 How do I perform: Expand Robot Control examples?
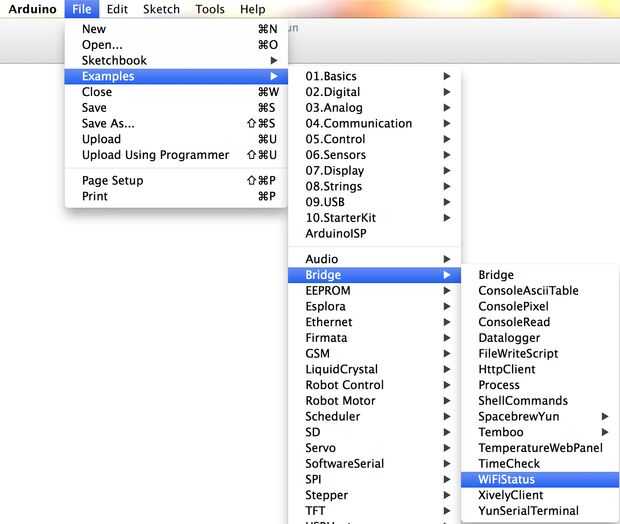(374, 385)
